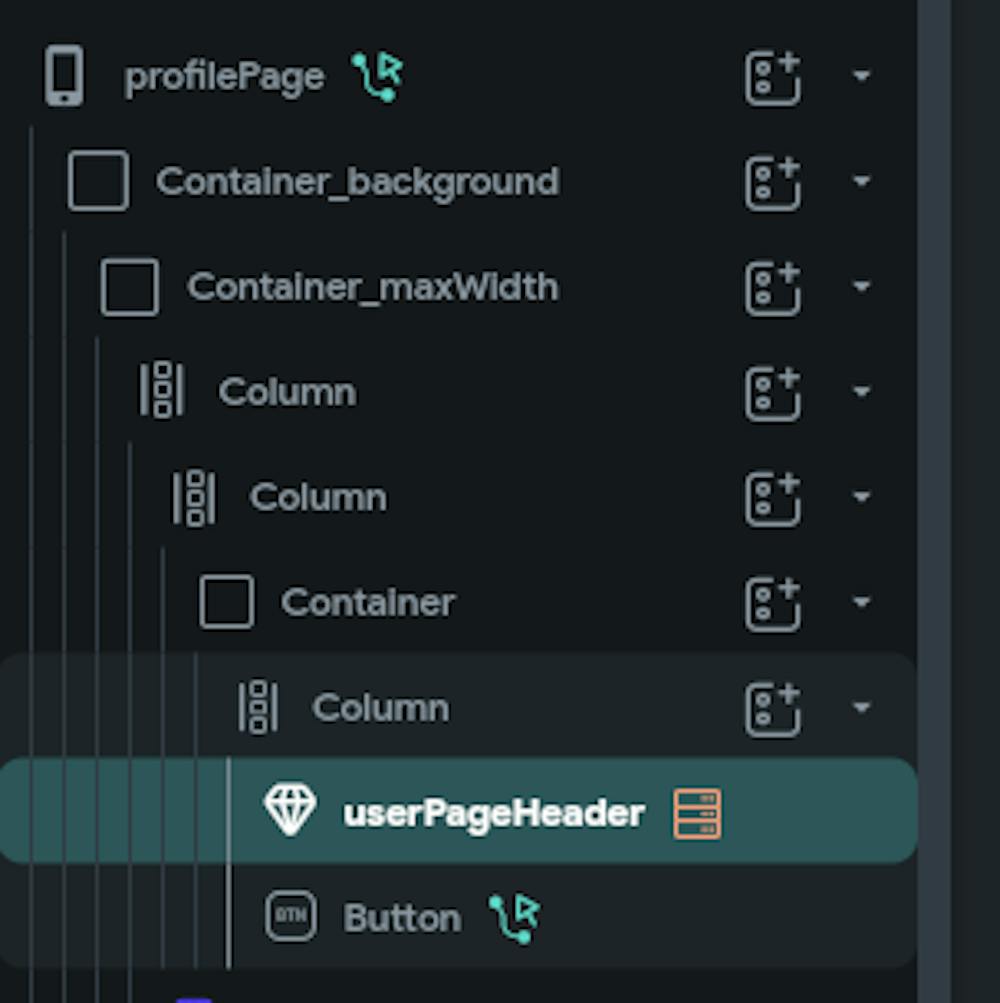Collapse the Container node arrow

861,602
